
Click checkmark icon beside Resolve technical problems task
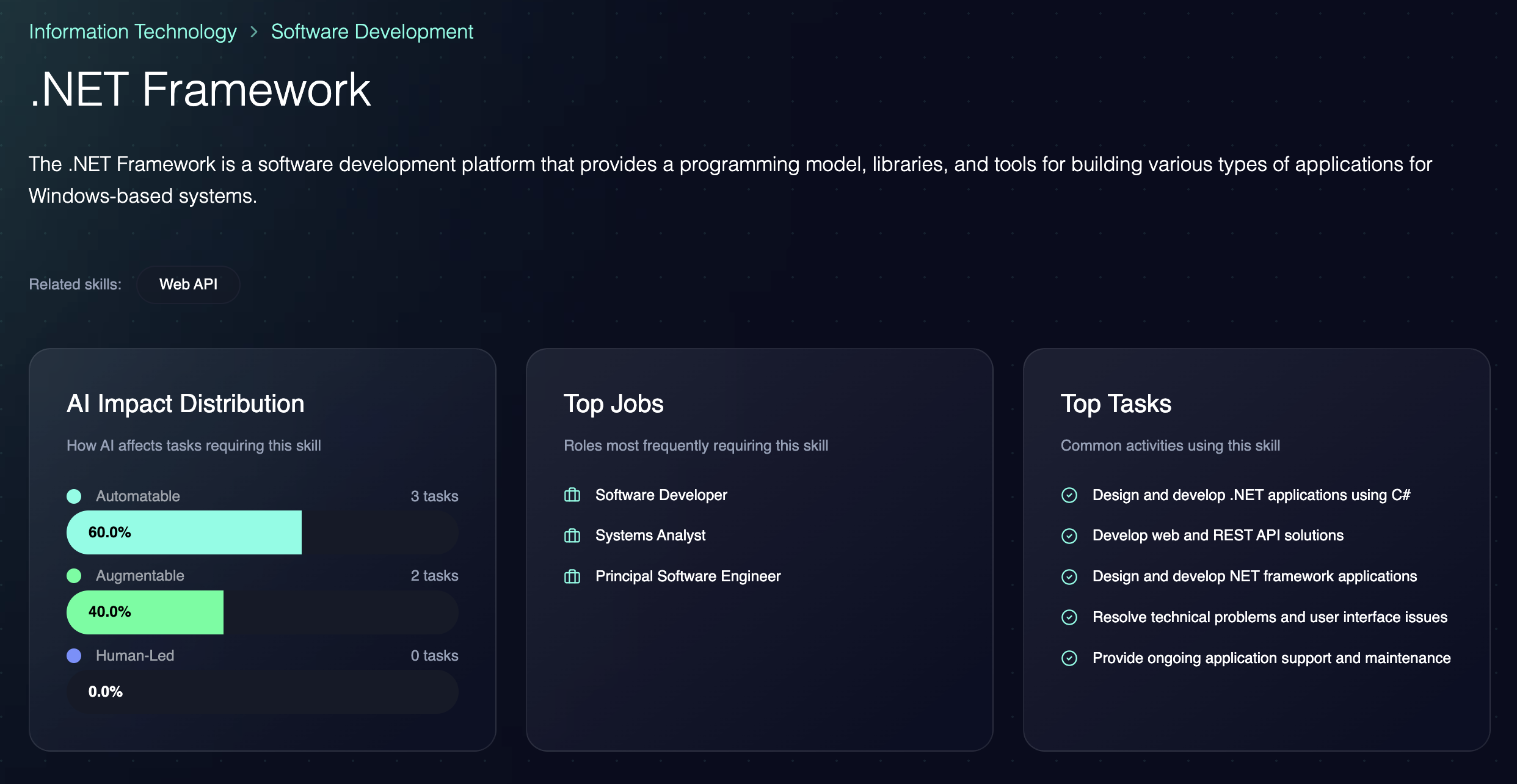(x=1069, y=617)
